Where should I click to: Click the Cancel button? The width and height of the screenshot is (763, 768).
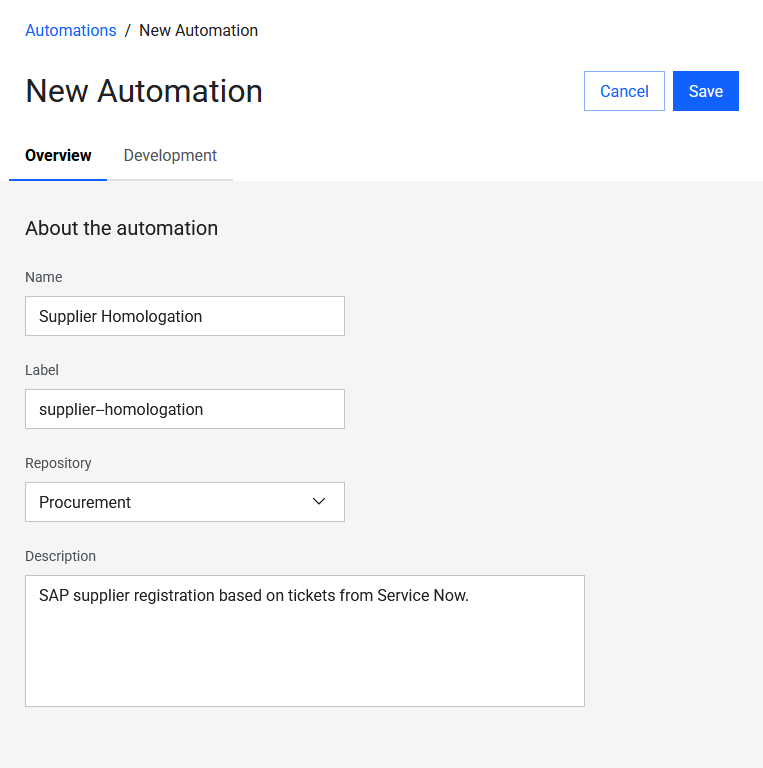coord(624,91)
